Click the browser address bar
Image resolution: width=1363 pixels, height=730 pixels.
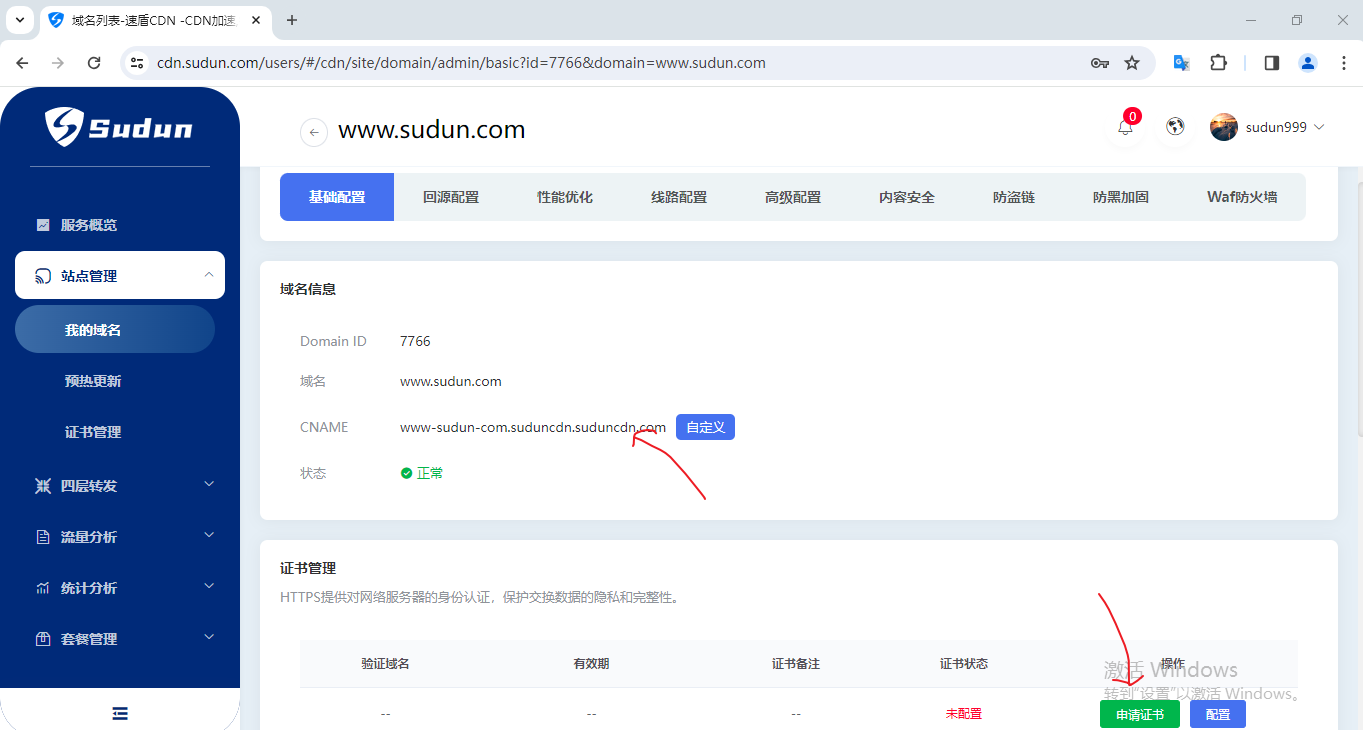click(600, 63)
